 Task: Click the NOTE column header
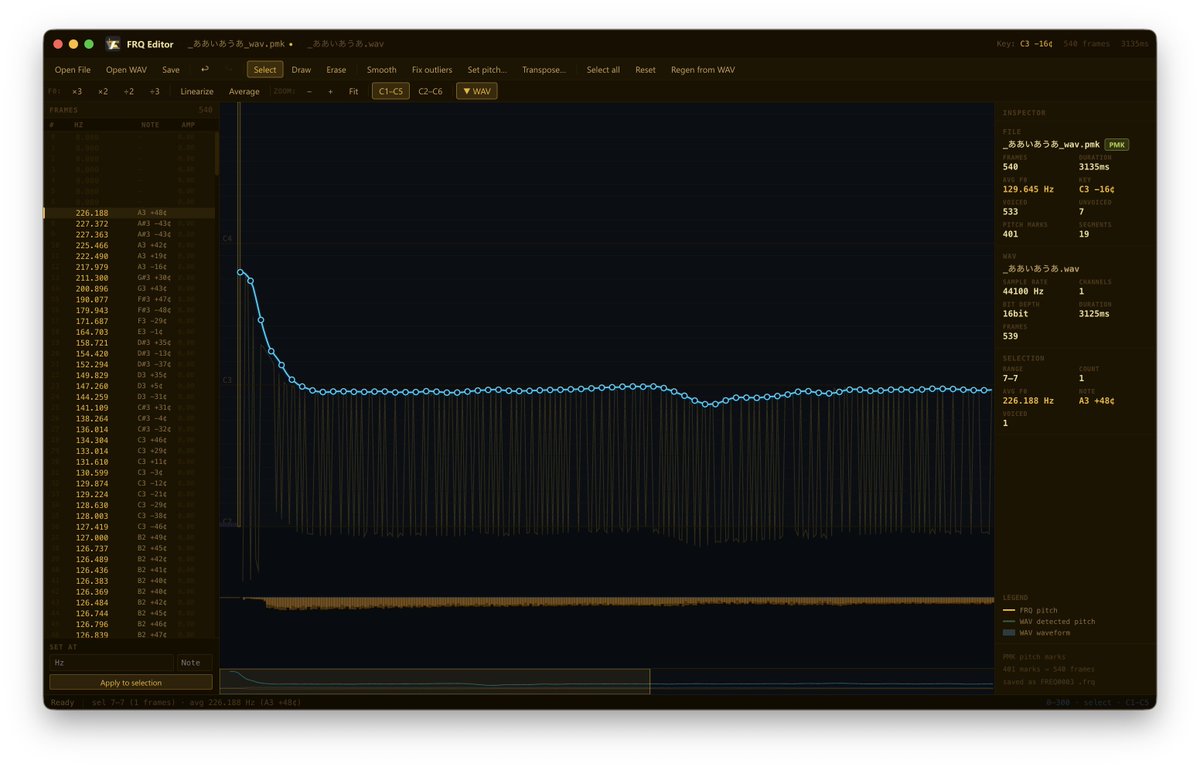(150, 125)
